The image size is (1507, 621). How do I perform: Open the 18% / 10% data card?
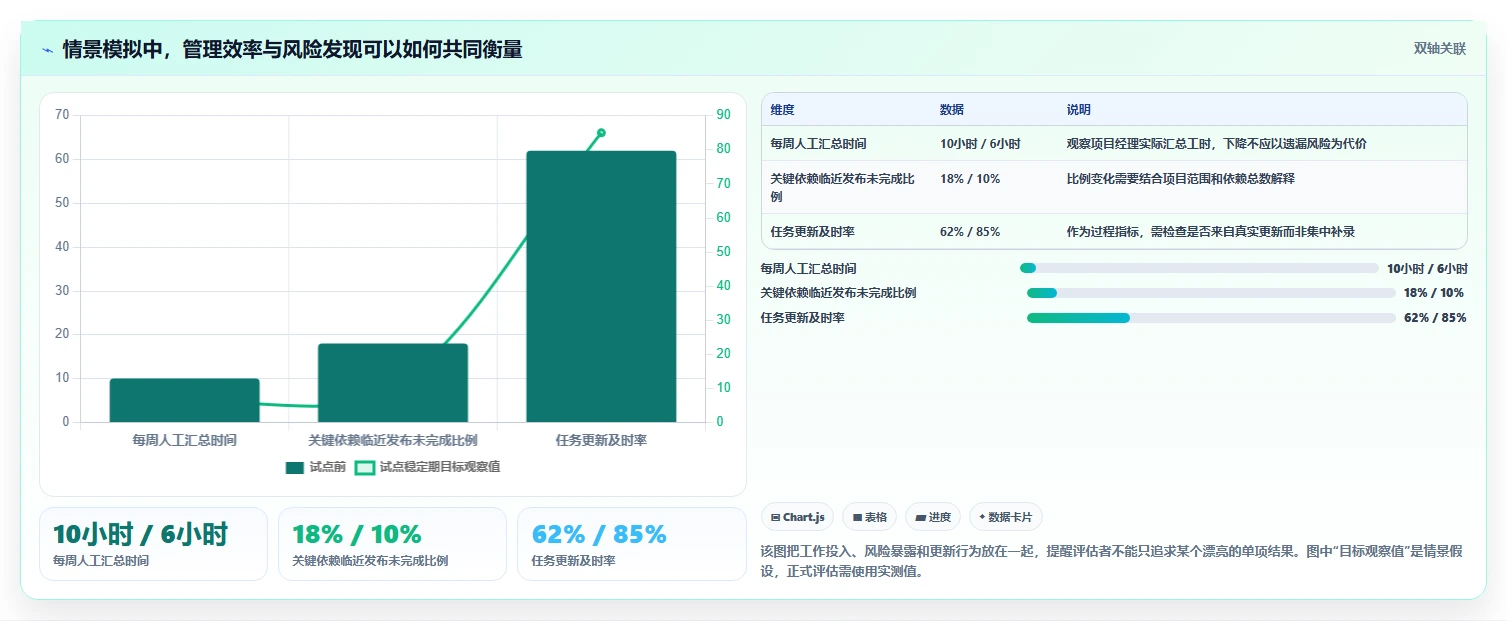click(392, 544)
